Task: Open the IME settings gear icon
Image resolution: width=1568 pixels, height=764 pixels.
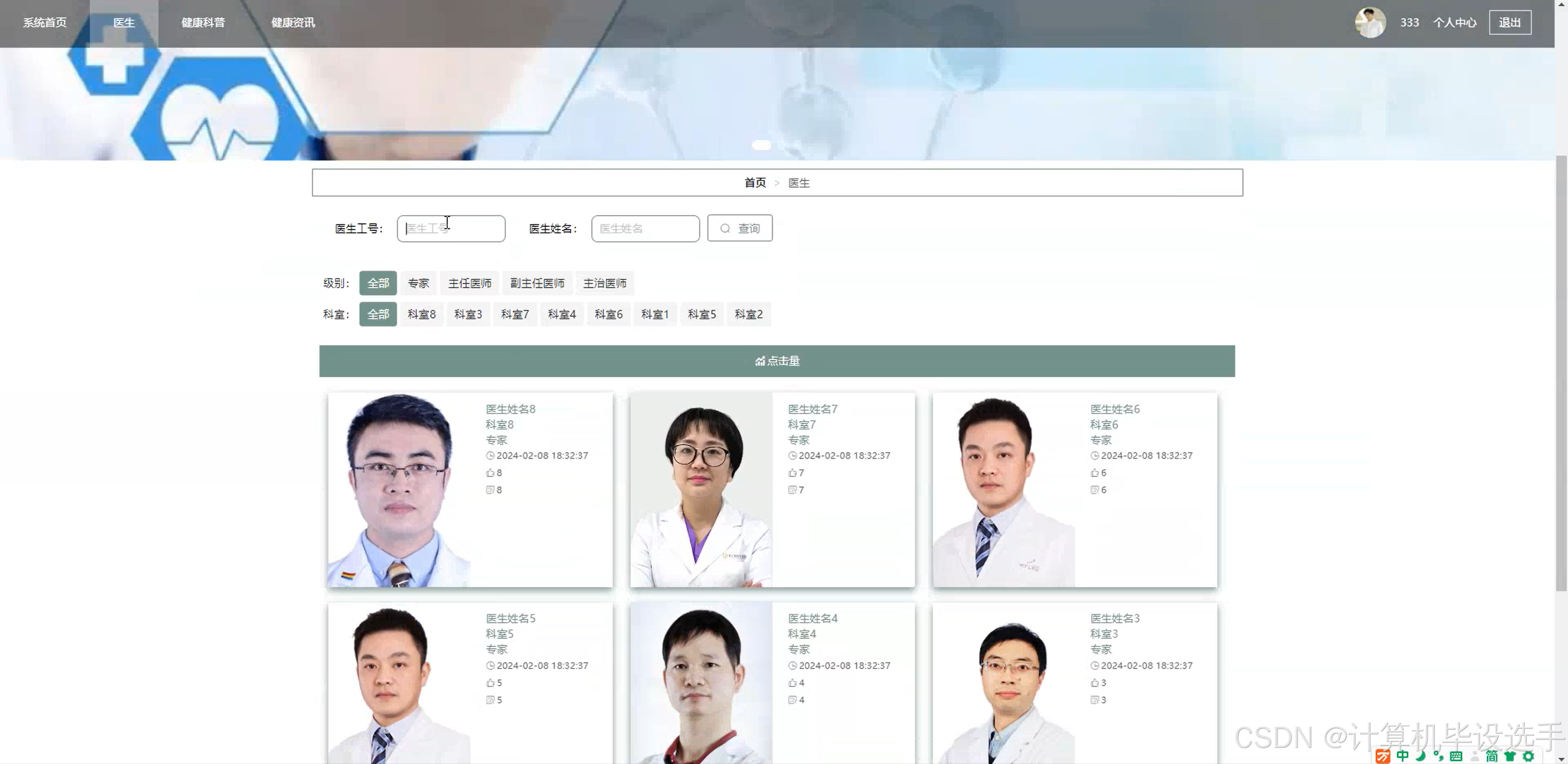Action: click(1528, 756)
